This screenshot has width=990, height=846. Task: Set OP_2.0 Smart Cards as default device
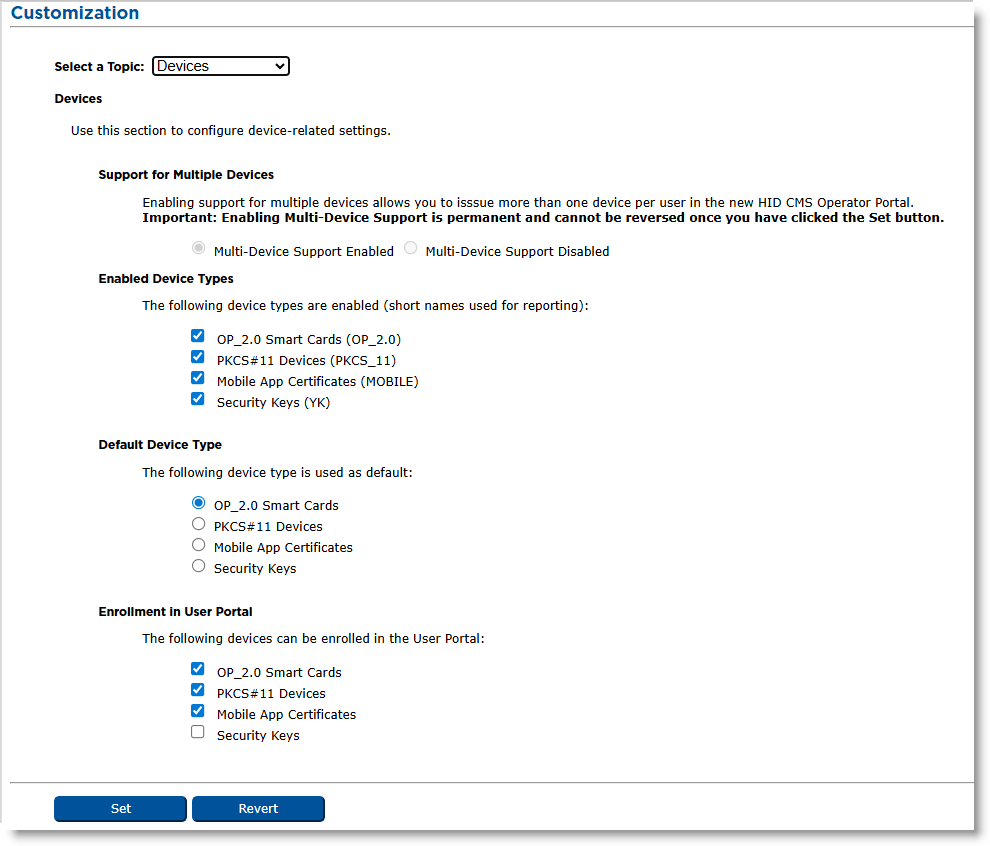198,503
